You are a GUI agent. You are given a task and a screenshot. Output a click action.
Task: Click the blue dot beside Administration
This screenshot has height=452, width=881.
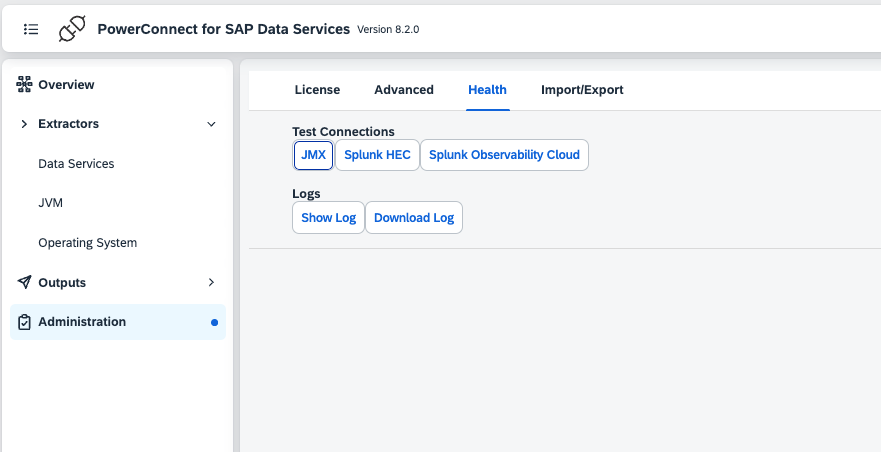pos(214,323)
